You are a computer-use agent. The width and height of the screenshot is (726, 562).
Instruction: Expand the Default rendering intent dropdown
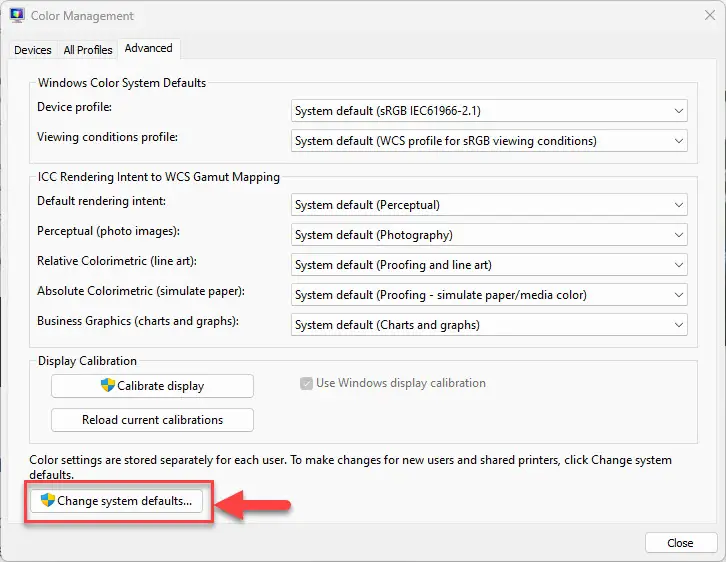coord(489,205)
